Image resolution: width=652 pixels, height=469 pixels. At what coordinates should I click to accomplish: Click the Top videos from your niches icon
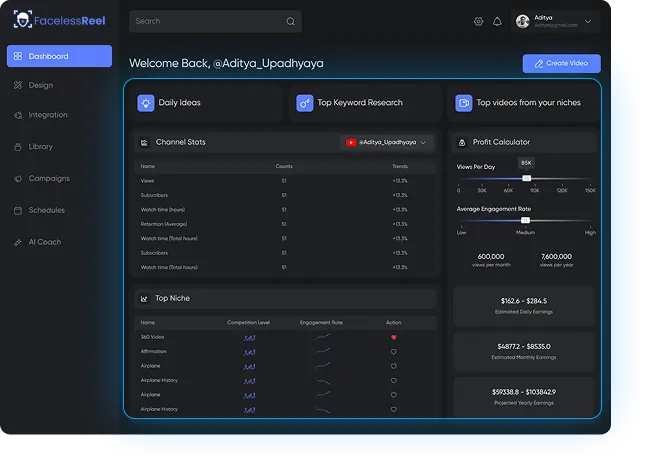pos(463,103)
